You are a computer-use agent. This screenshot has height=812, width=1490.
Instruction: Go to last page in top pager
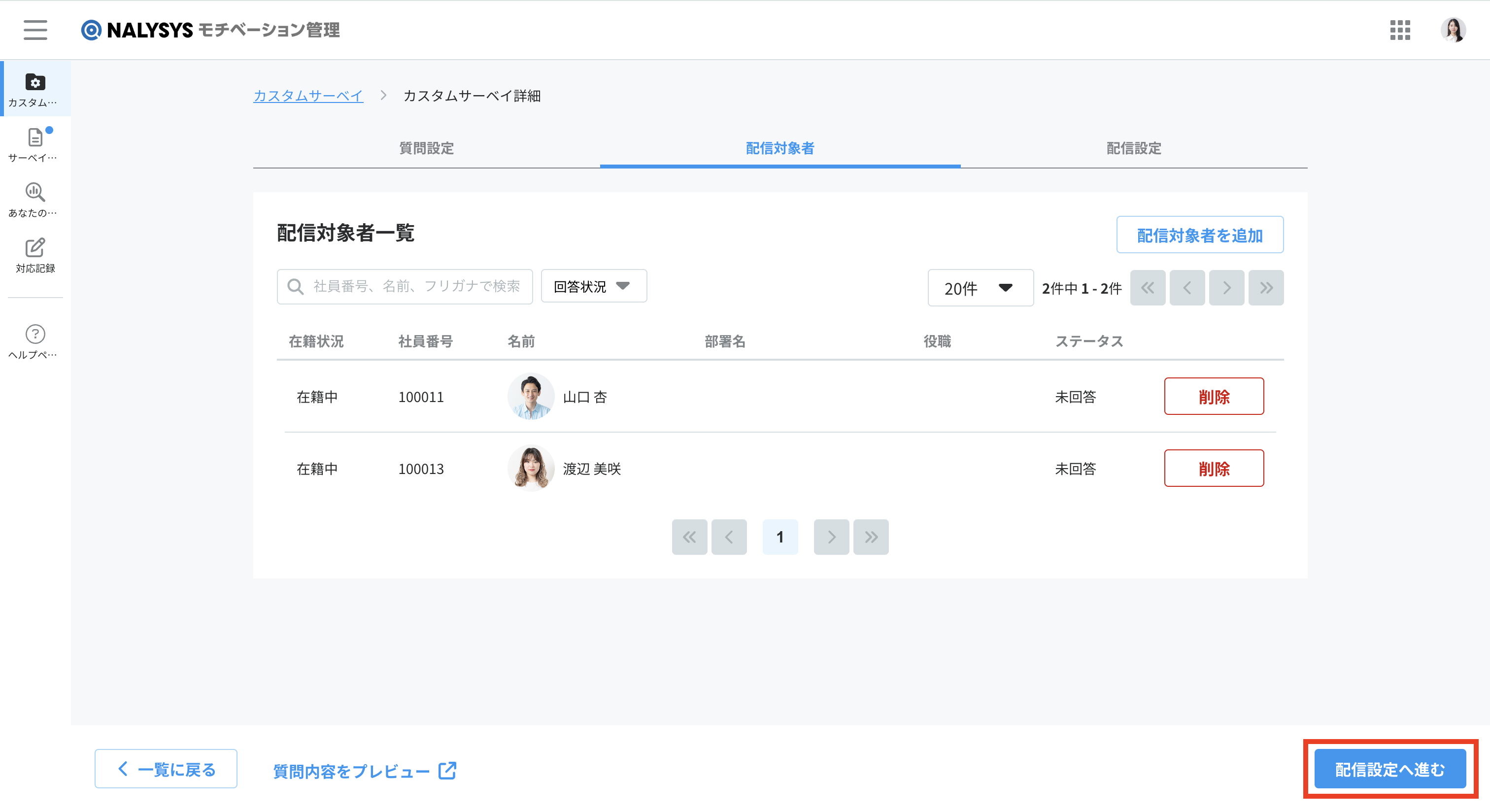point(1266,287)
